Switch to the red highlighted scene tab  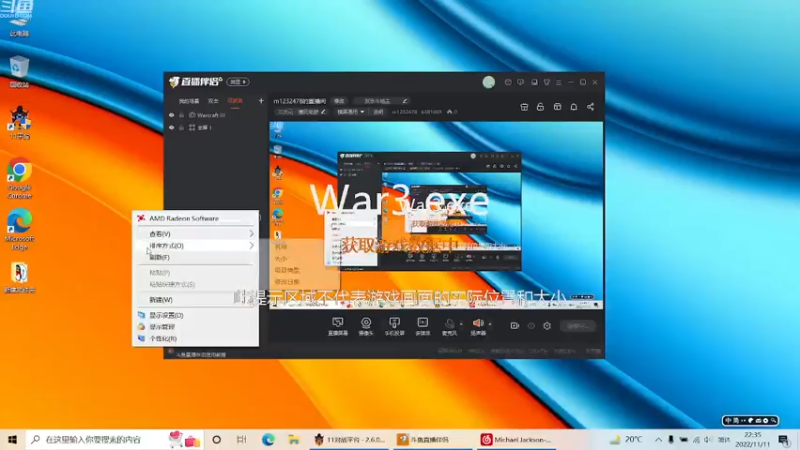[235, 101]
